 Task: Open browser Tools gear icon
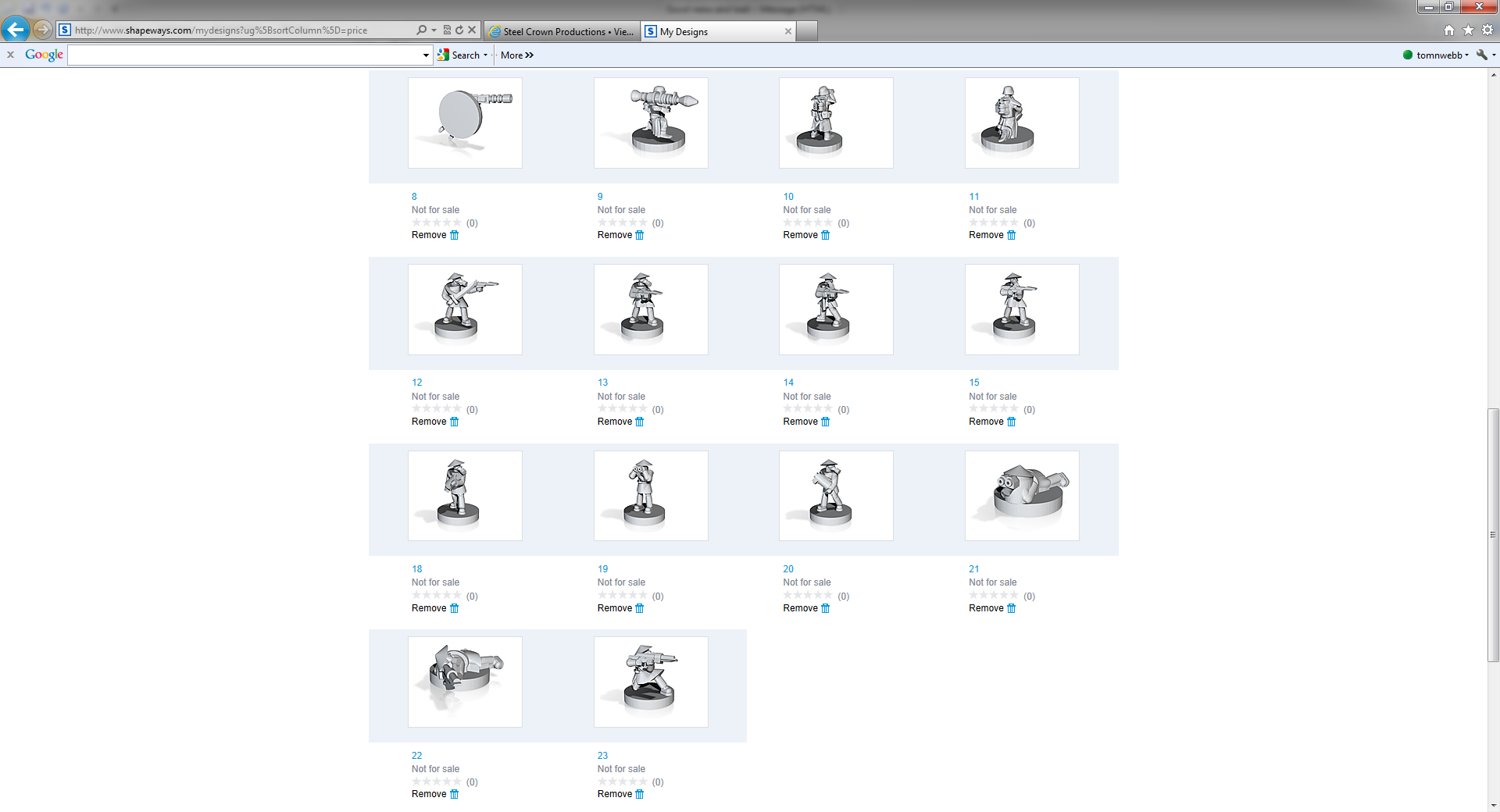pos(1487,30)
